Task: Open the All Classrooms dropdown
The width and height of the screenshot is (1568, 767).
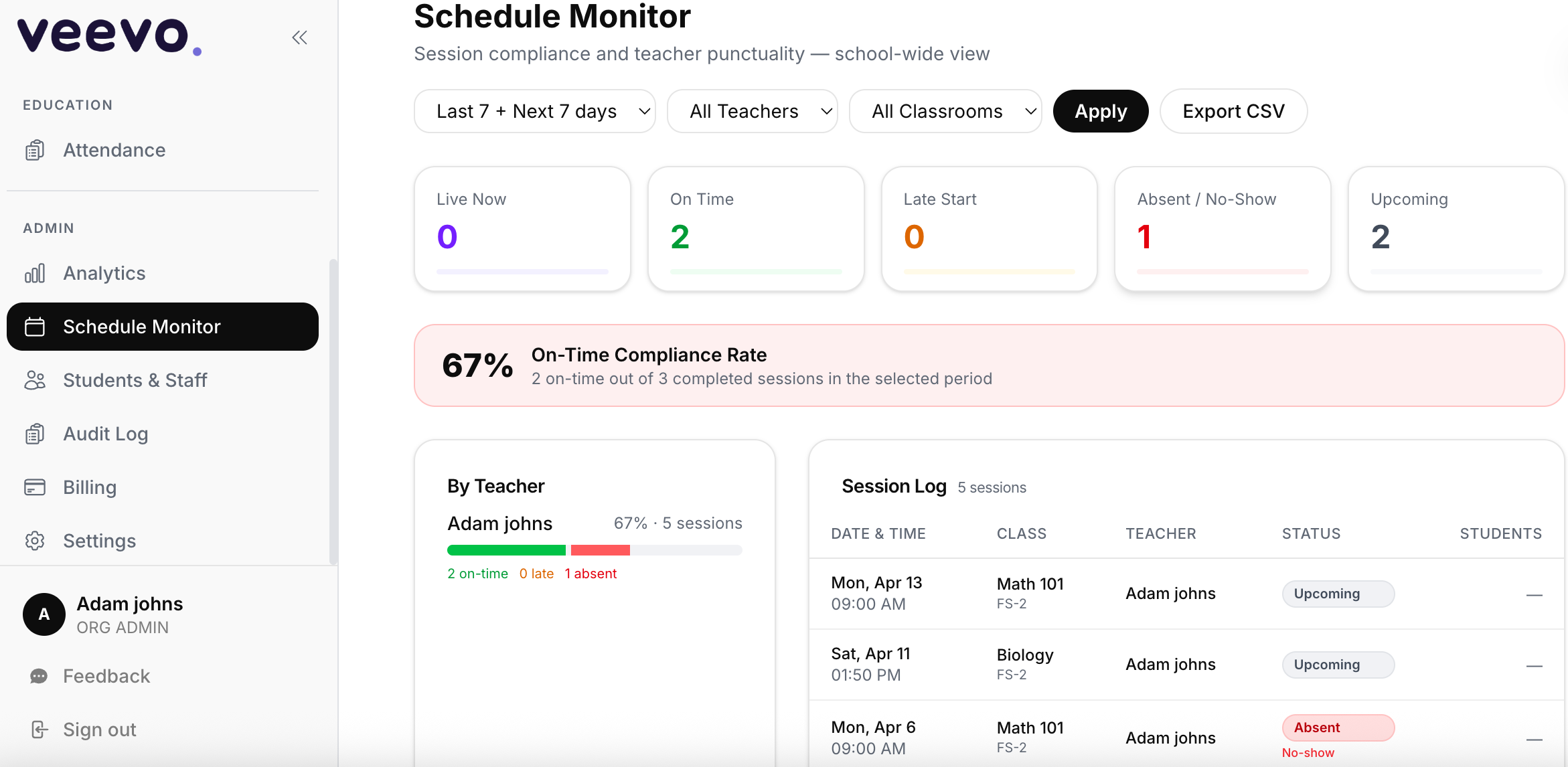Action: 945,111
